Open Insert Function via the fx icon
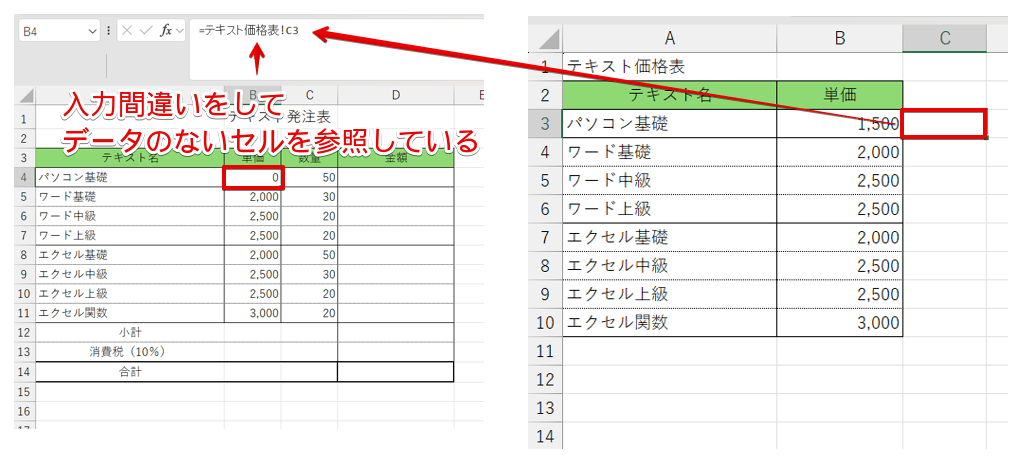 pyautogui.click(x=166, y=30)
